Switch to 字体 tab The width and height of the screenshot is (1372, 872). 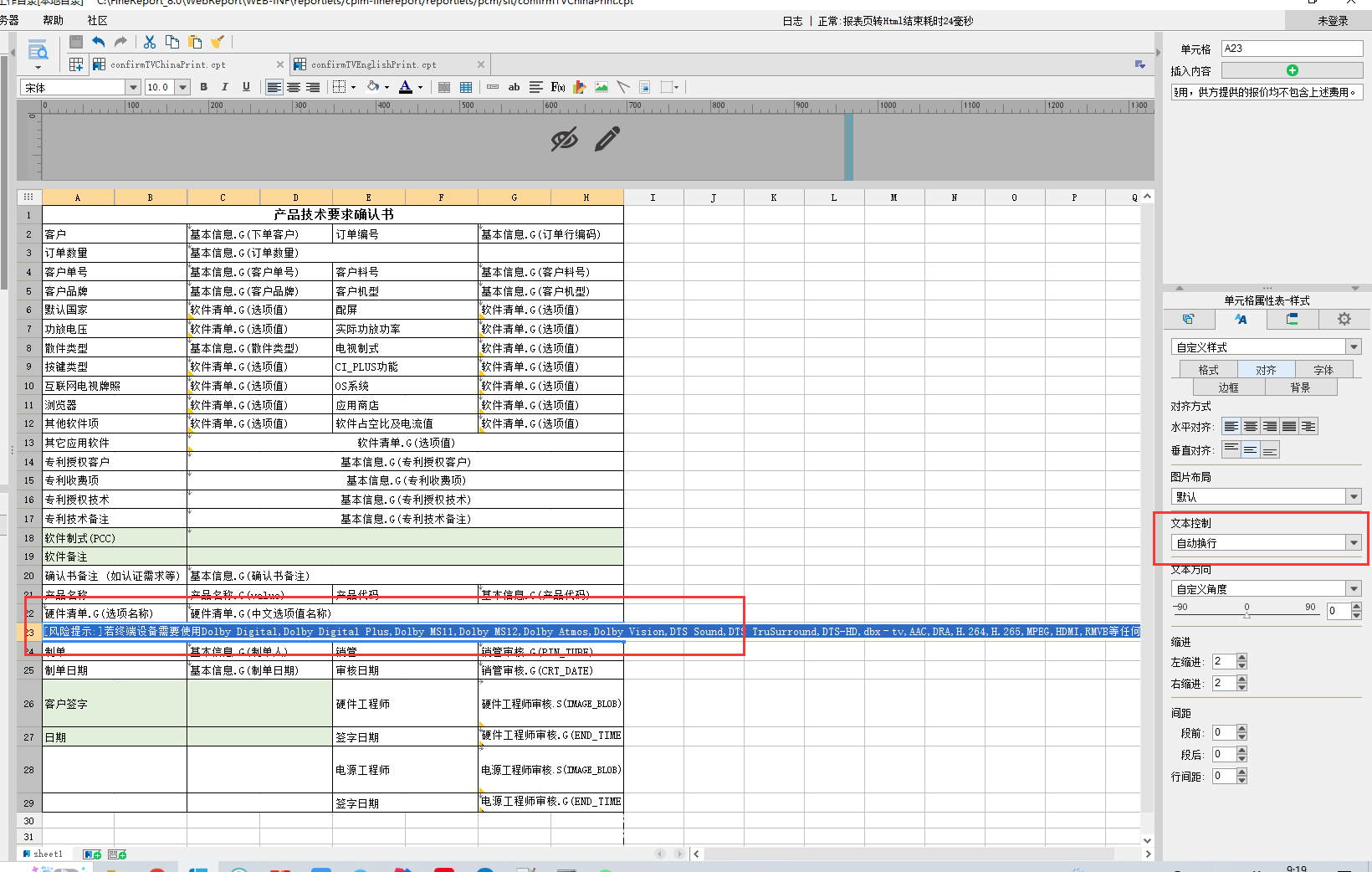coord(1323,370)
